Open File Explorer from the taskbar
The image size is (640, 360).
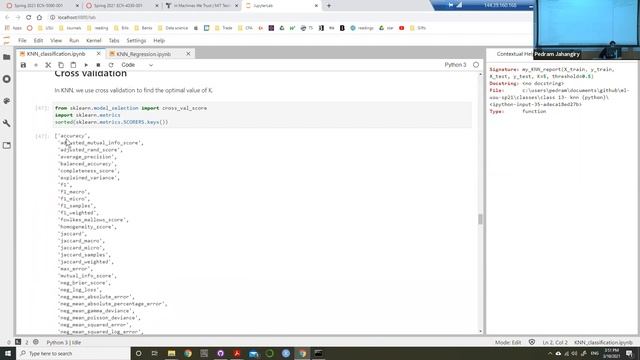tap(171, 353)
